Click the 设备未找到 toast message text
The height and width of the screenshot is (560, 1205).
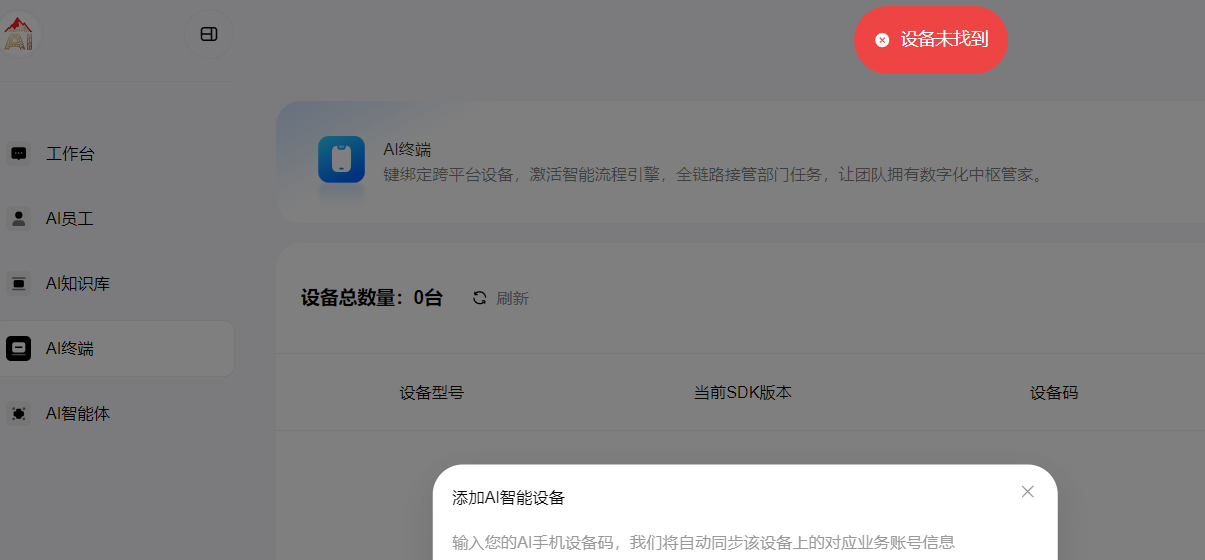tap(944, 39)
